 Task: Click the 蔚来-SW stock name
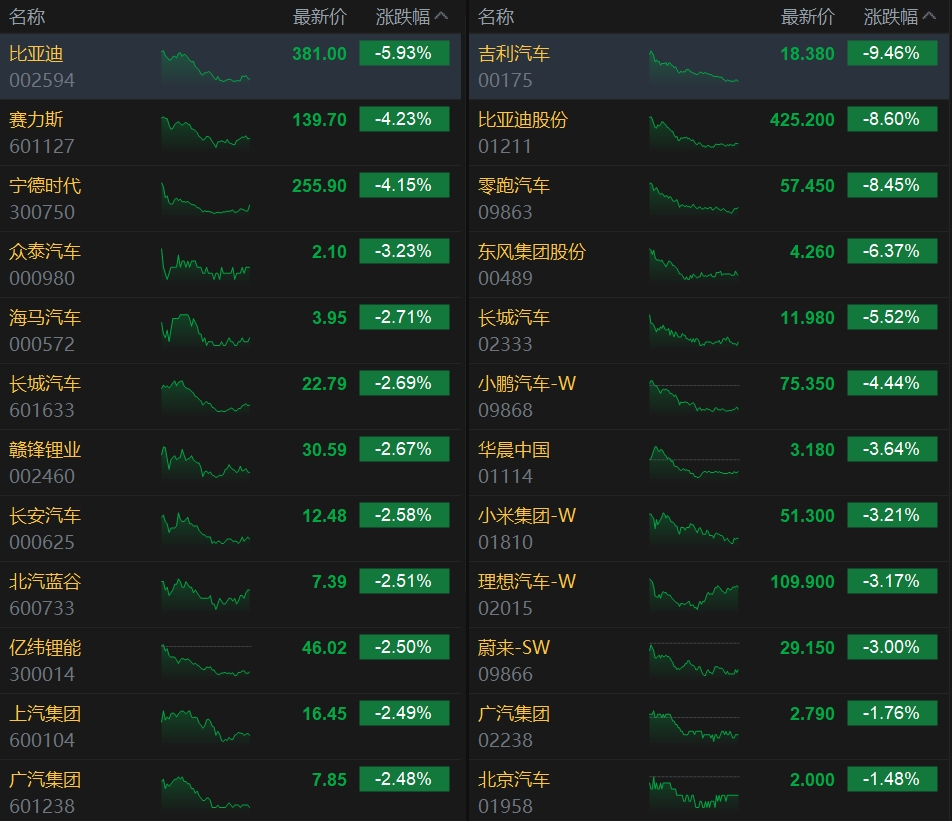pos(514,648)
